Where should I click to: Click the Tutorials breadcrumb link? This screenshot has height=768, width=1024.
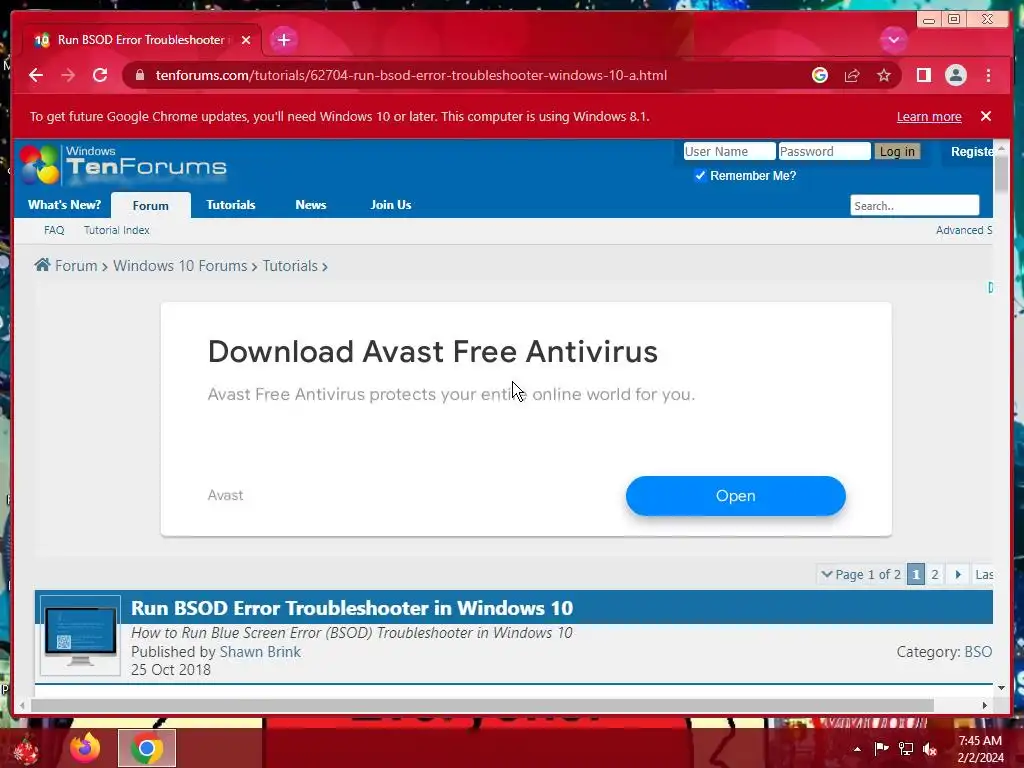click(x=290, y=266)
